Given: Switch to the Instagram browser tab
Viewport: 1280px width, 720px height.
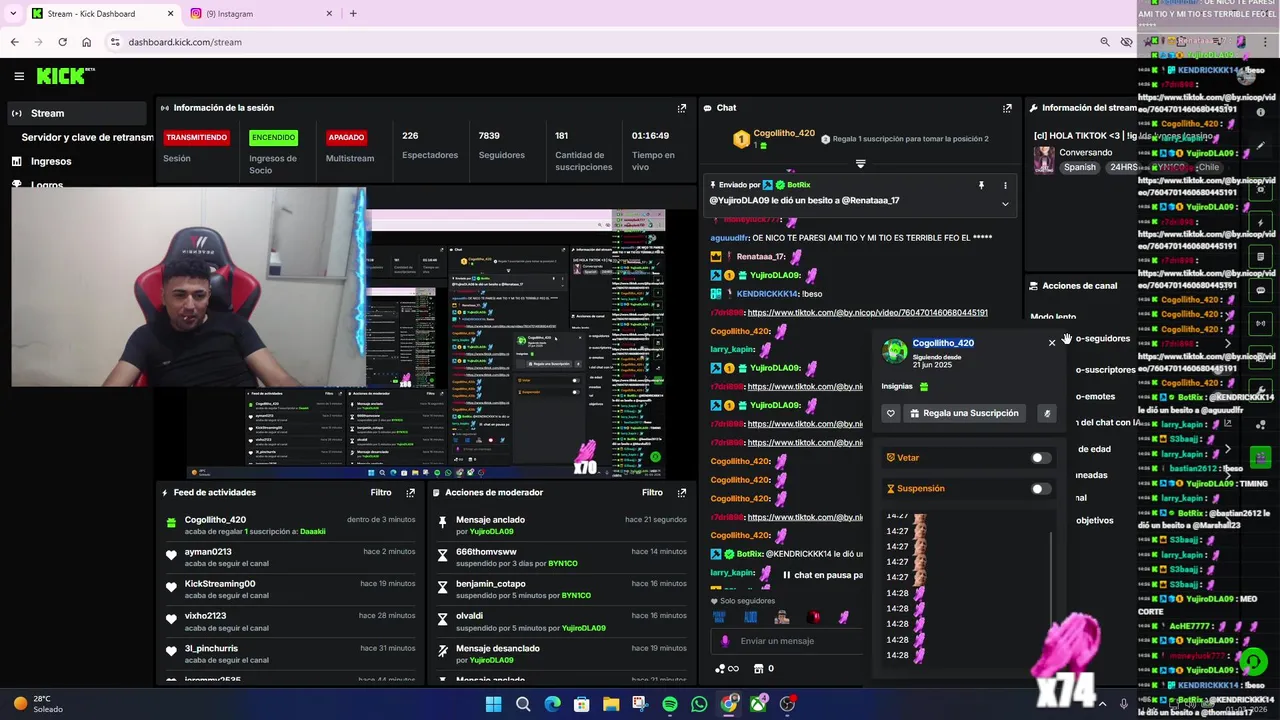Looking at the screenshot, I should coord(262,14).
